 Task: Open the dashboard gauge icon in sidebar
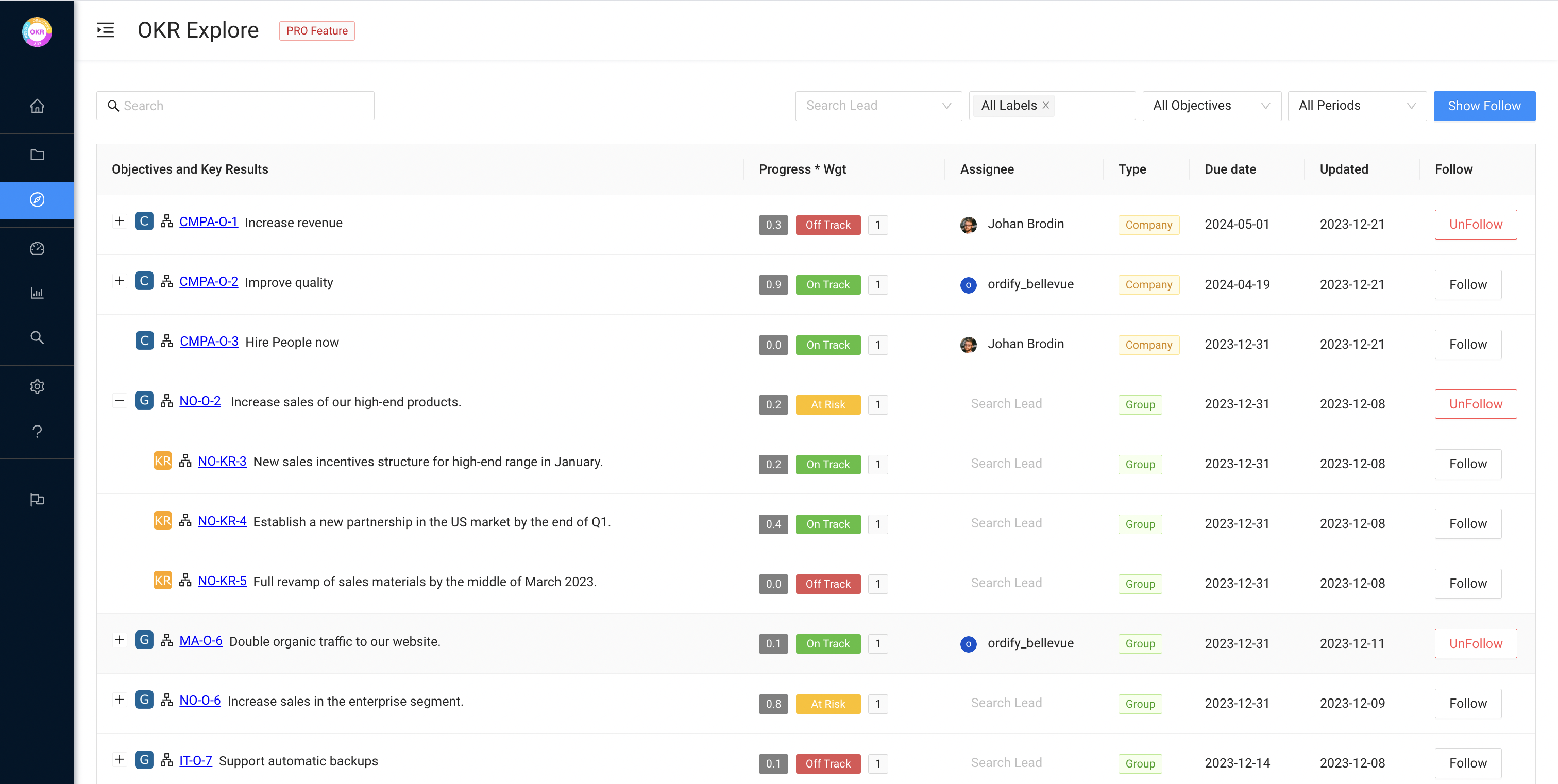37,248
